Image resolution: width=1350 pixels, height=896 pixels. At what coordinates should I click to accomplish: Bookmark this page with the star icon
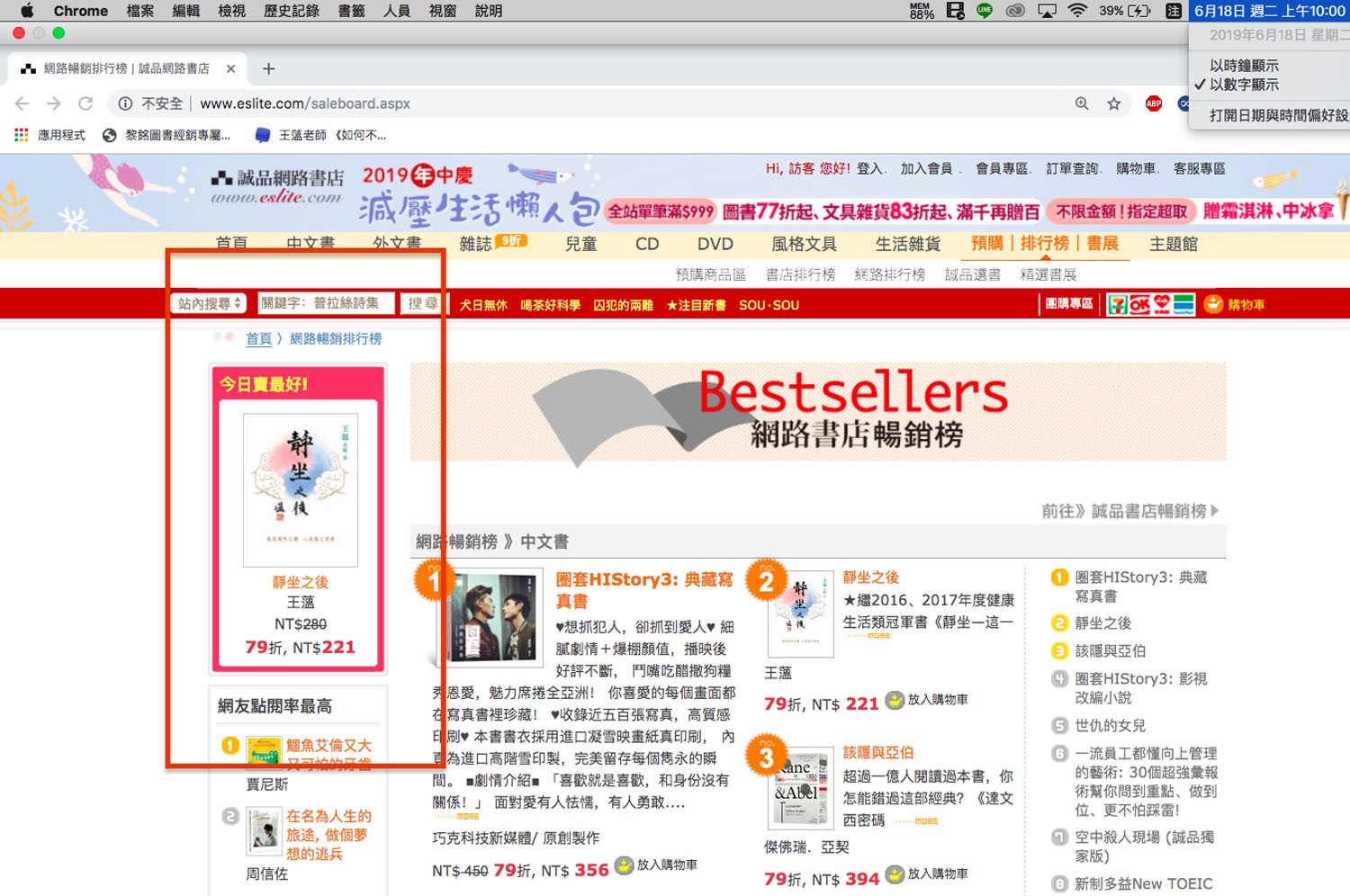coord(1114,103)
